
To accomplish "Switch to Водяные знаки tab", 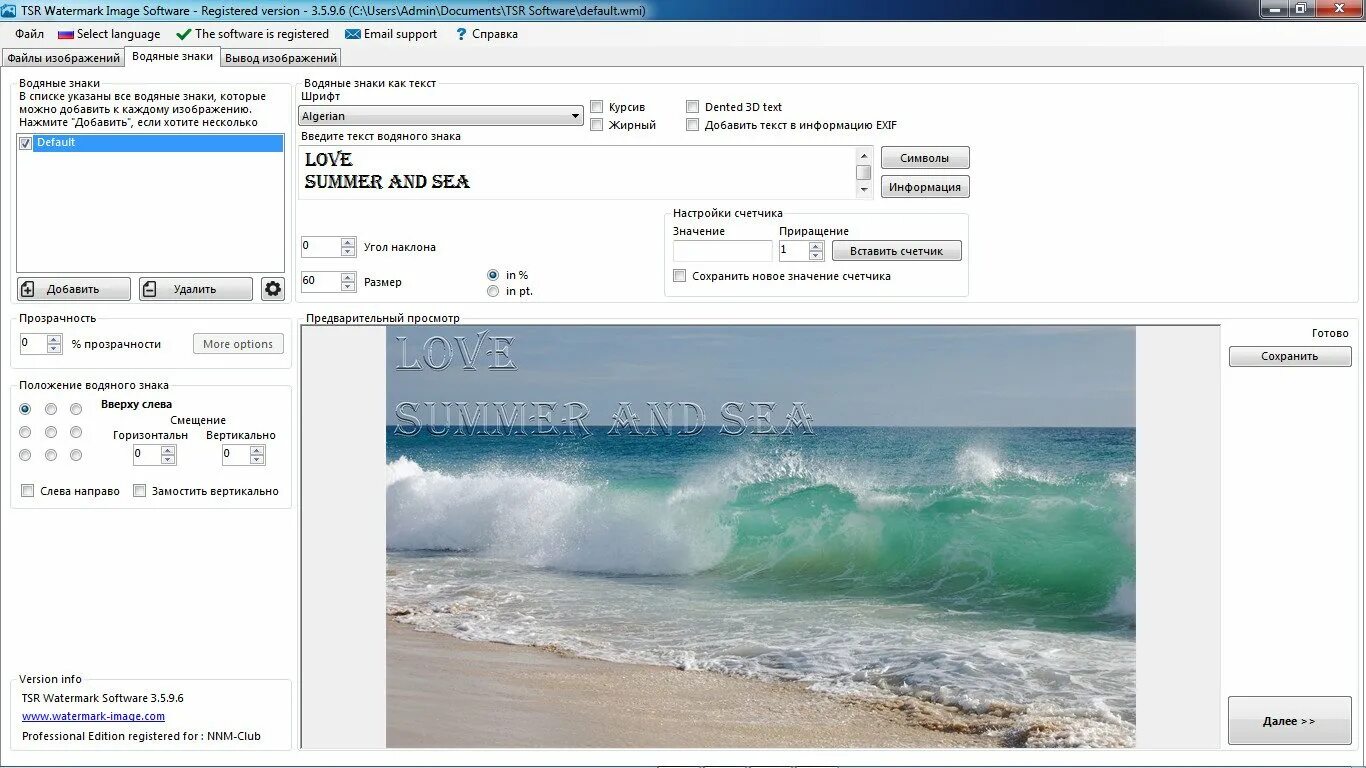I will (x=173, y=57).
